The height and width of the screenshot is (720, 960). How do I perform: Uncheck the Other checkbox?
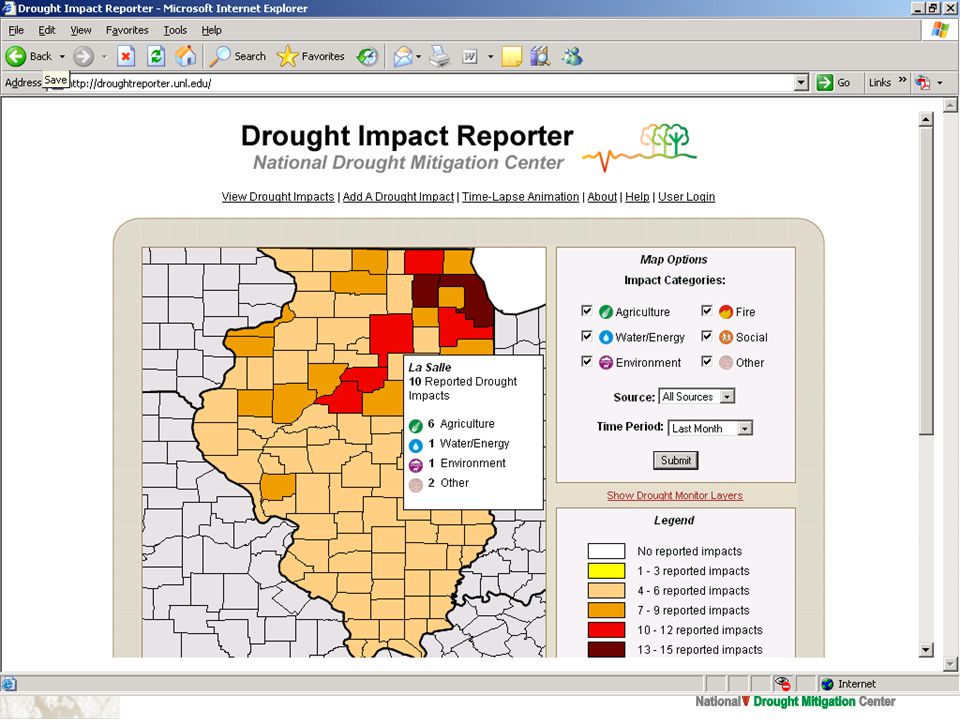707,361
